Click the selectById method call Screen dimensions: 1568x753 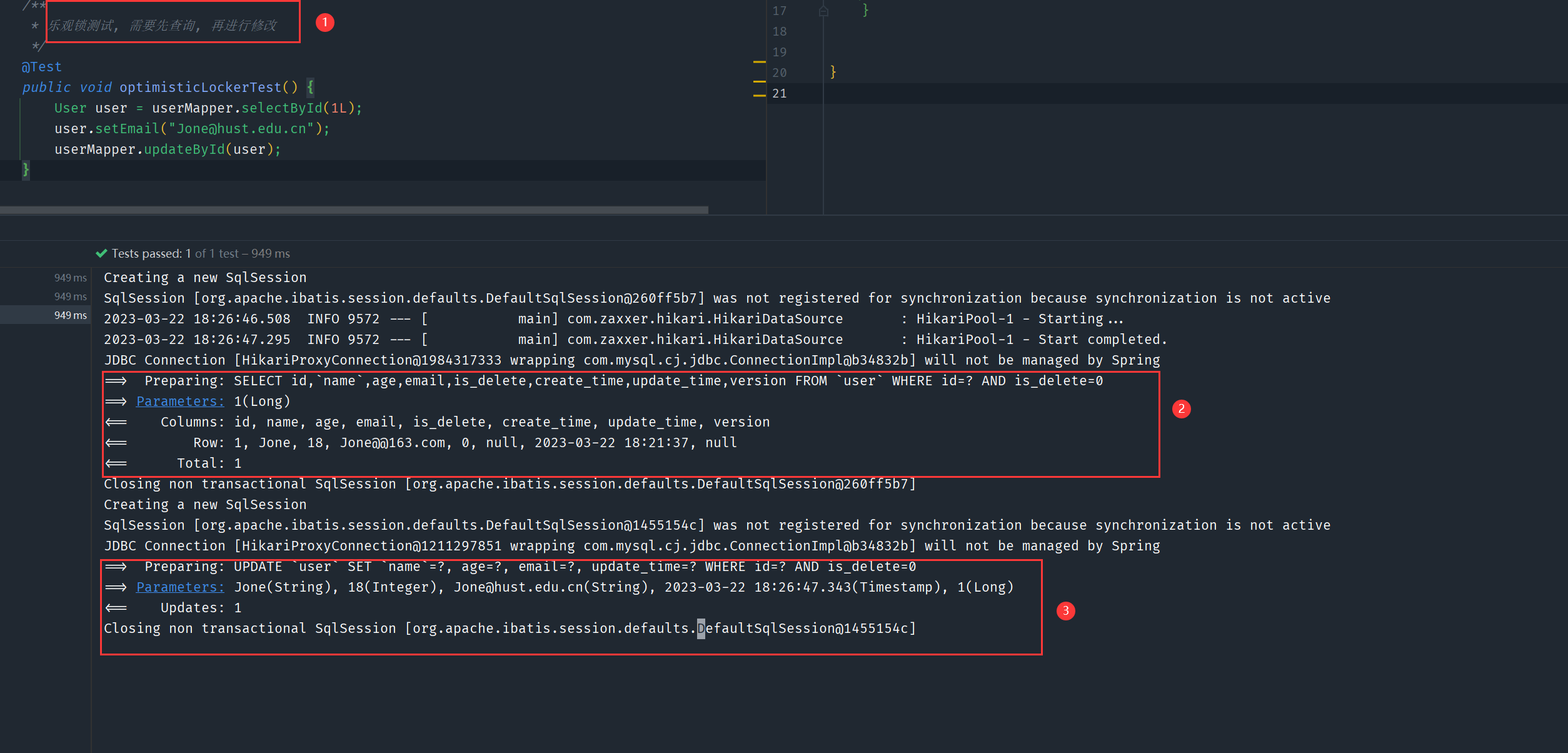click(281, 108)
